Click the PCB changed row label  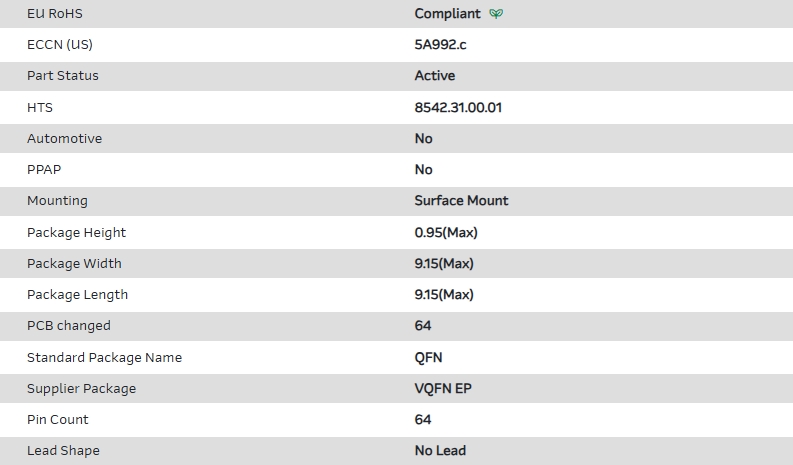click(x=69, y=326)
